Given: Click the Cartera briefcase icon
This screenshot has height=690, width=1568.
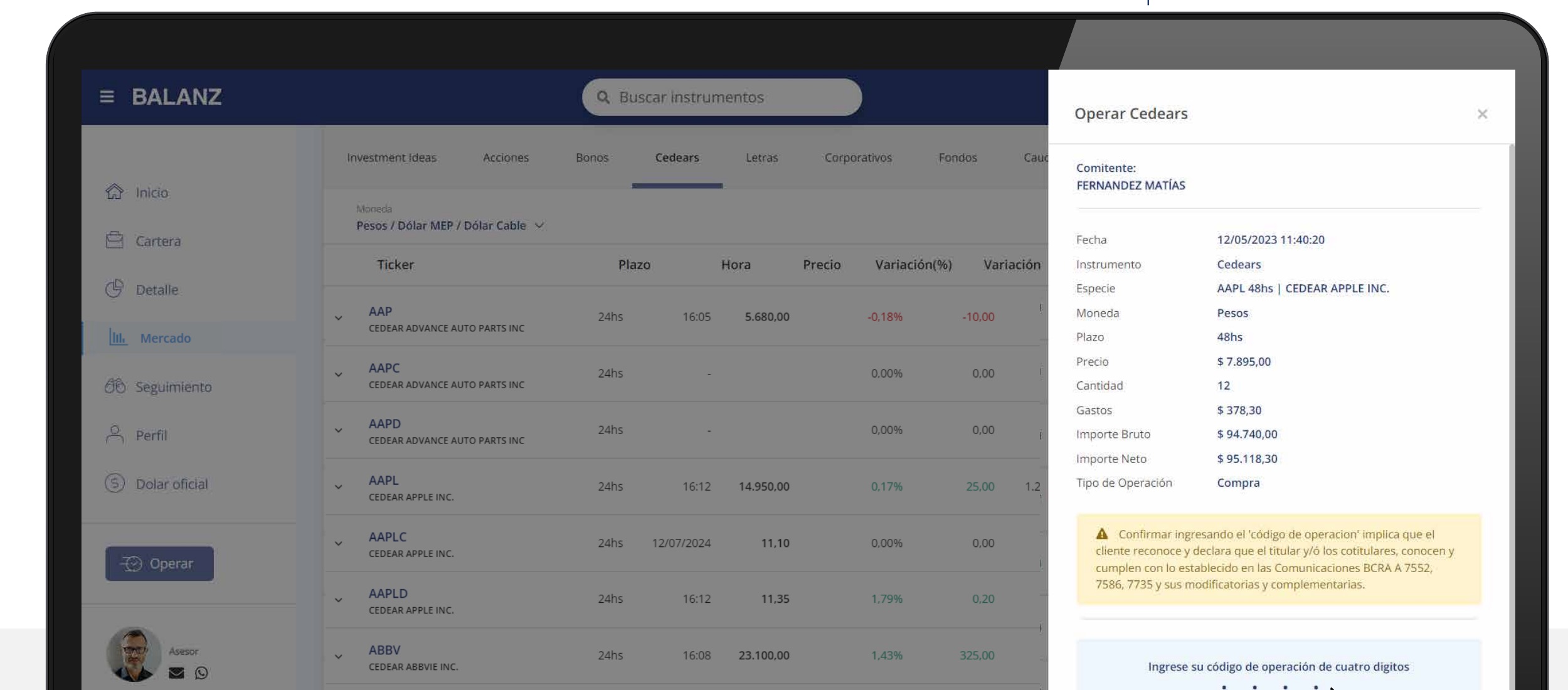Looking at the screenshot, I should click(x=114, y=240).
